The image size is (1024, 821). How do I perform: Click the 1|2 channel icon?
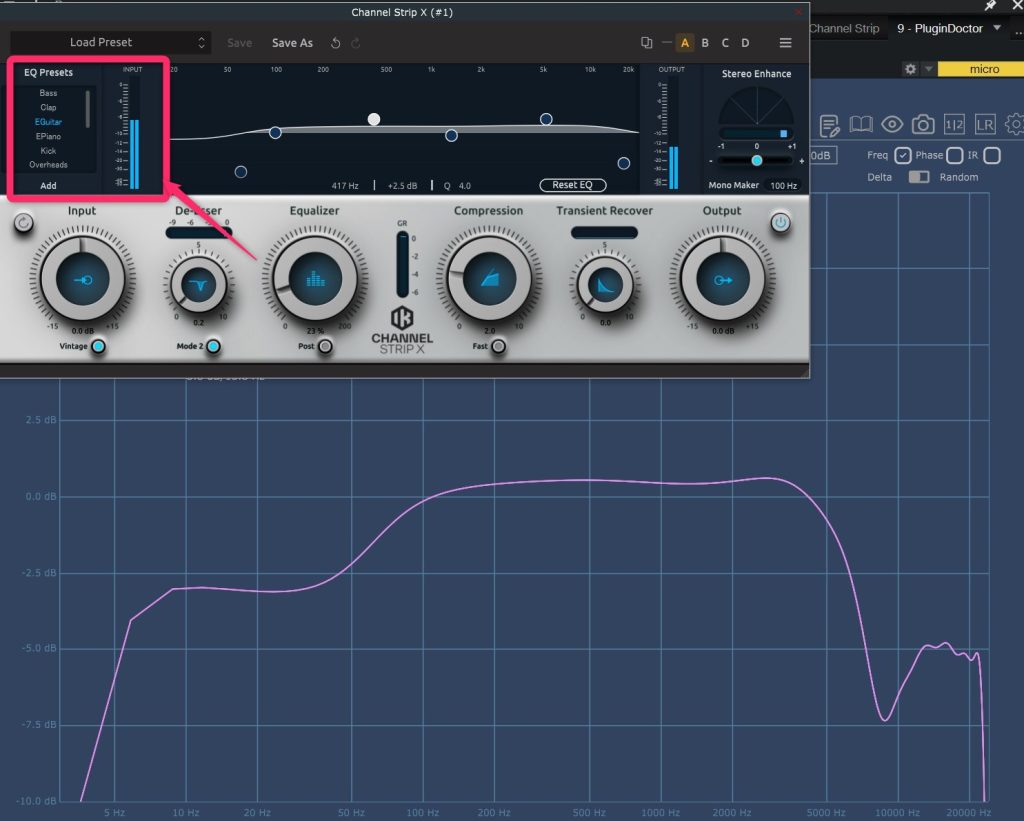pyautogui.click(x=954, y=124)
